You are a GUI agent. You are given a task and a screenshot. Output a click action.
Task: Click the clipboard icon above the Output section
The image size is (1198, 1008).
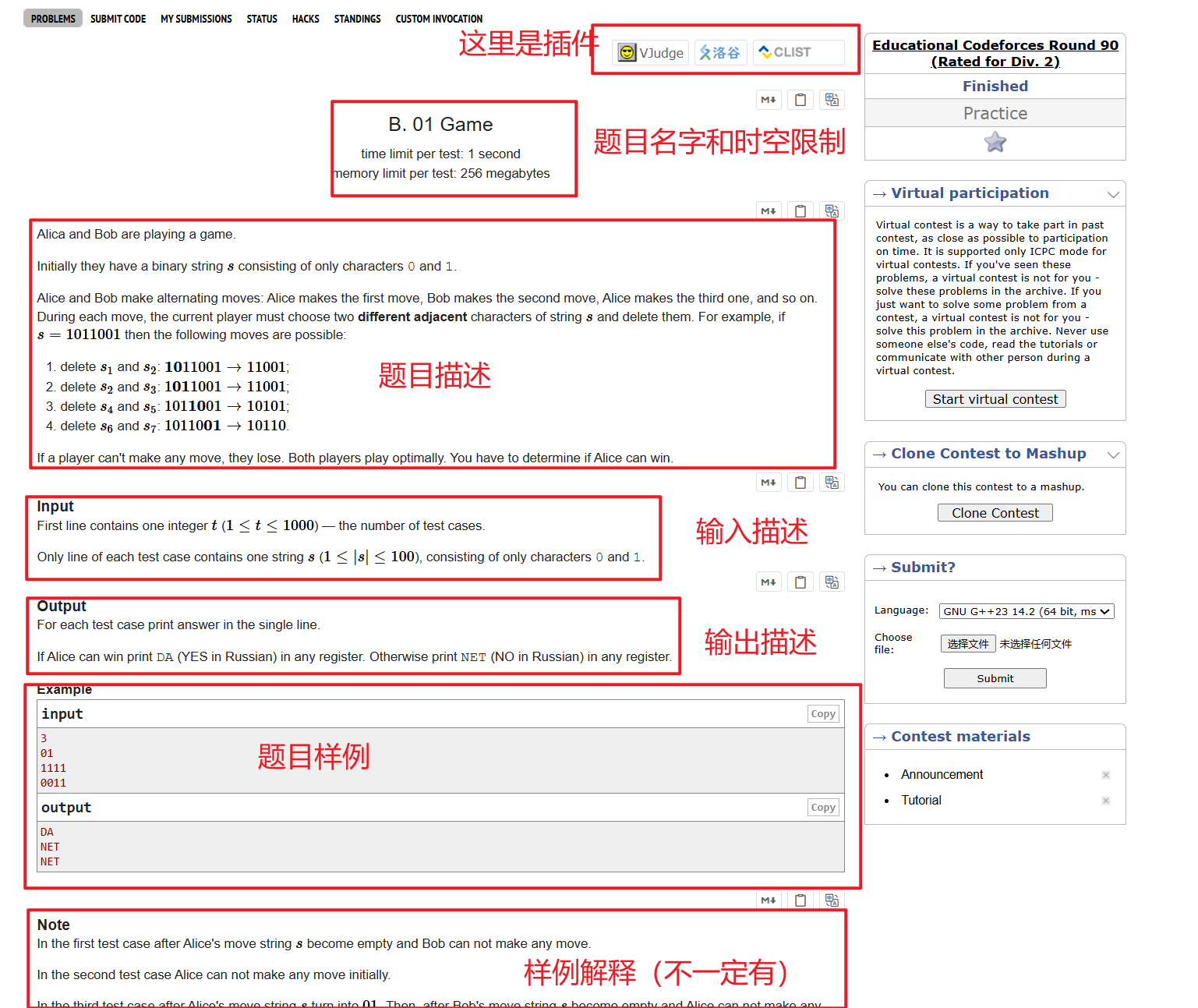(x=800, y=581)
